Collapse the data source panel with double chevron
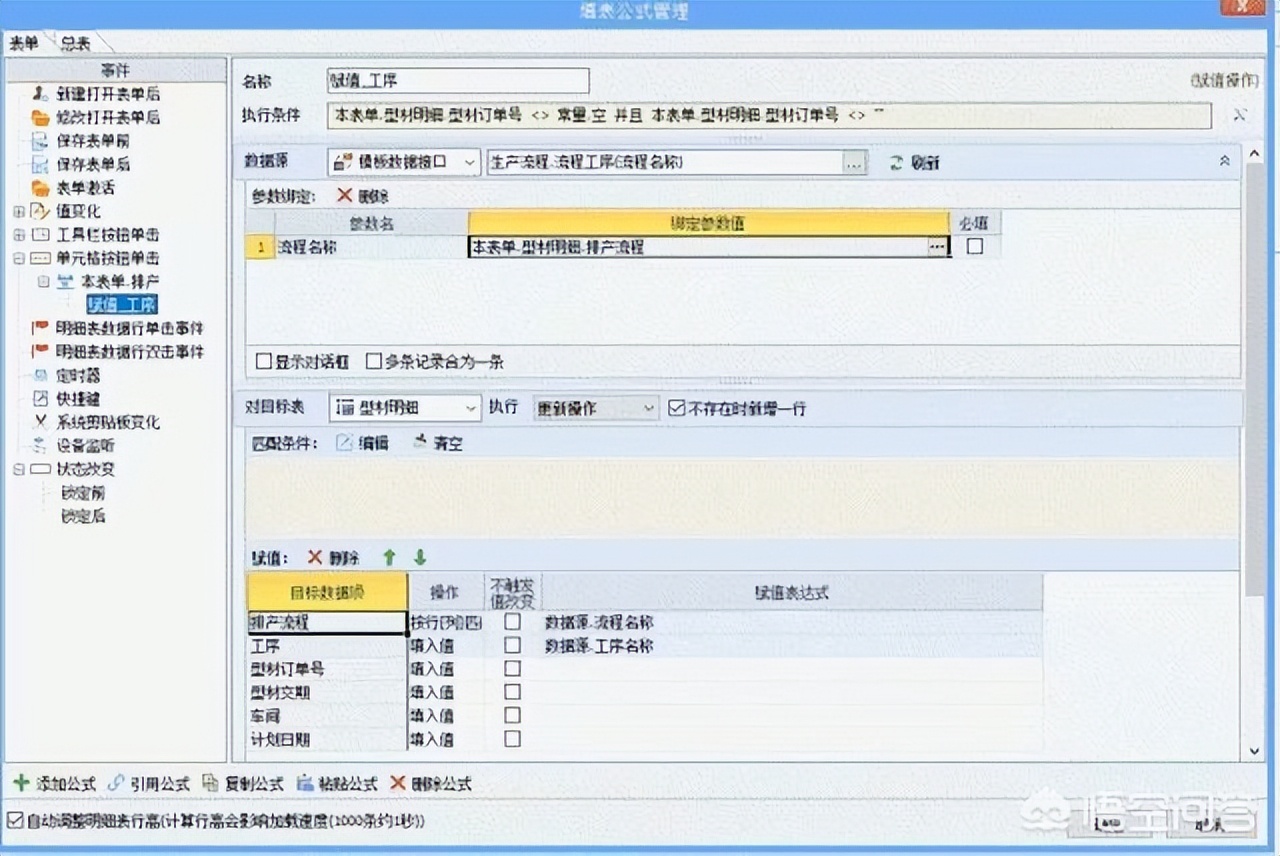 (x=1224, y=161)
